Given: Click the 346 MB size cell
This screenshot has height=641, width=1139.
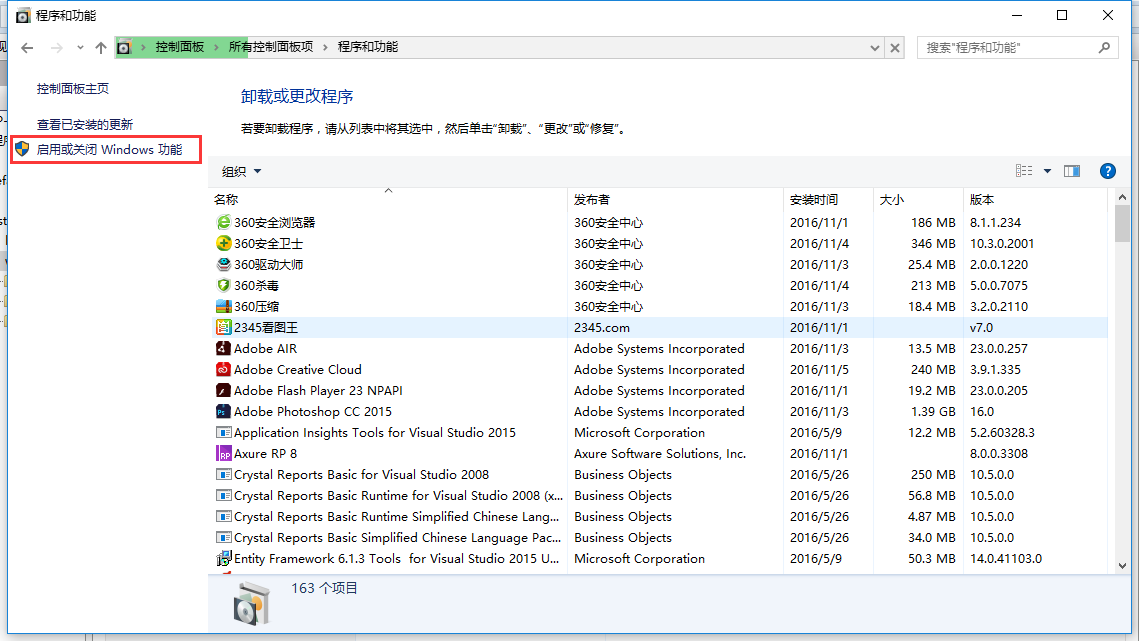Looking at the screenshot, I should [x=933, y=243].
